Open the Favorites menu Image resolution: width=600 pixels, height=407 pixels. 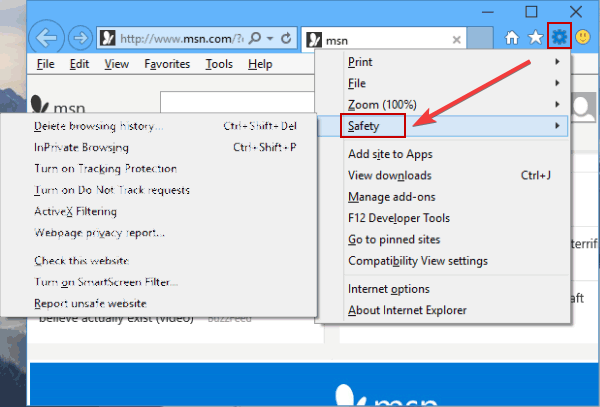pyautogui.click(x=167, y=64)
